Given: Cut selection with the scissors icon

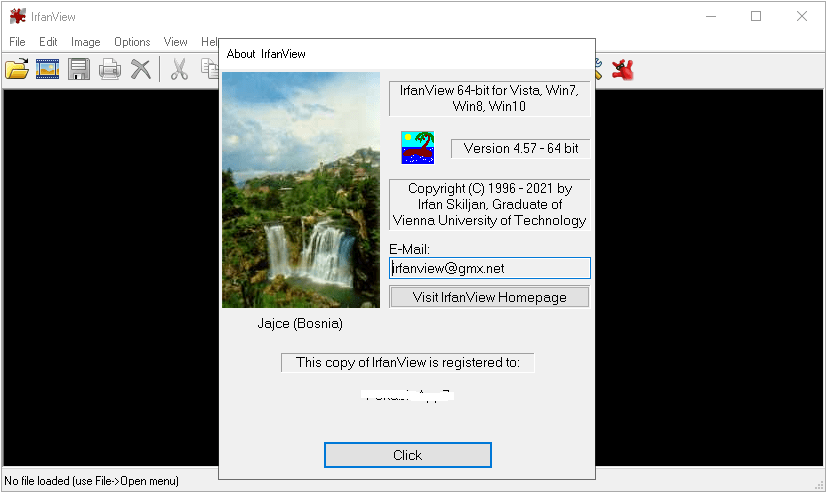Looking at the screenshot, I should tap(179, 69).
